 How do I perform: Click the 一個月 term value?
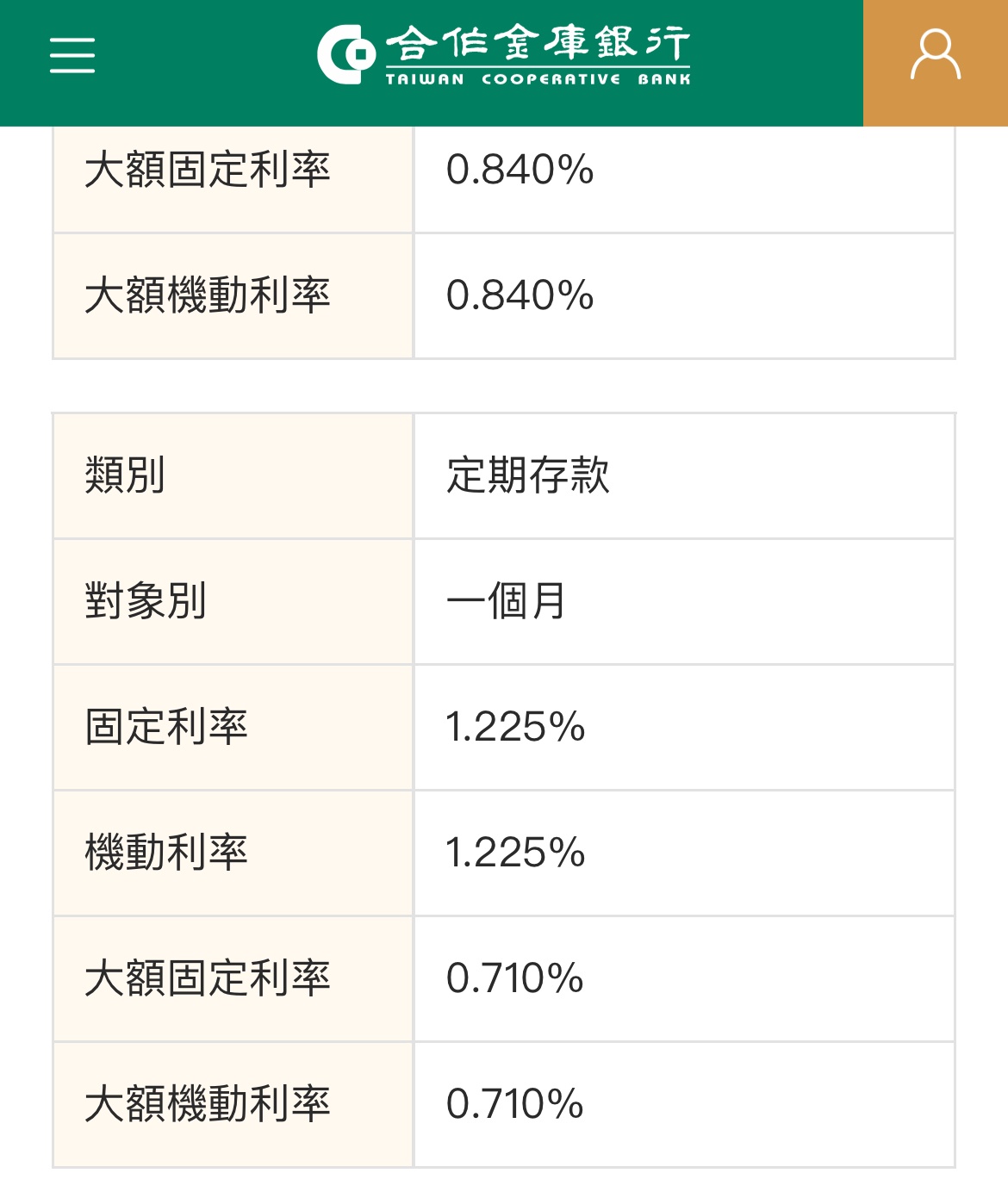click(x=506, y=601)
